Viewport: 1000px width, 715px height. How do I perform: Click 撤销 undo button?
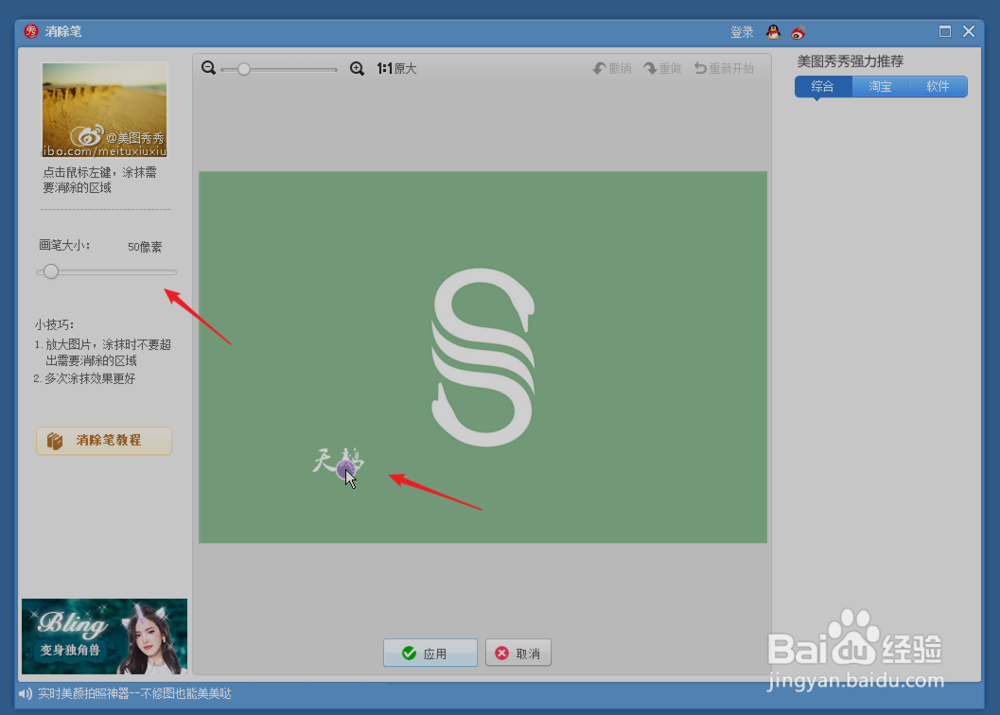612,68
